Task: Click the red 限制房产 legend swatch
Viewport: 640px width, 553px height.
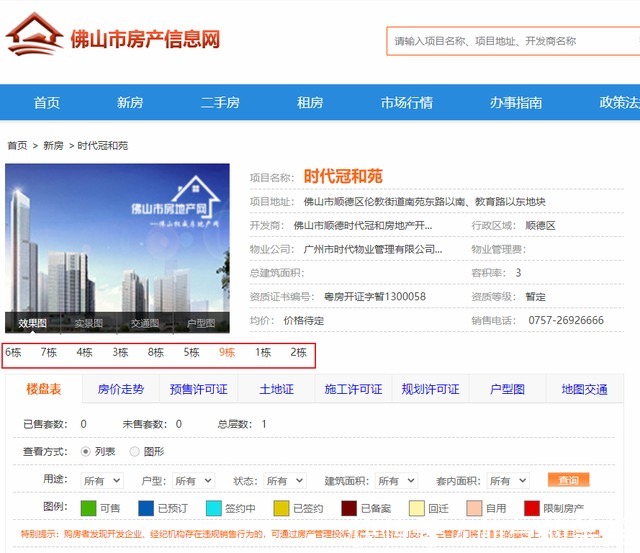Action: [532, 509]
